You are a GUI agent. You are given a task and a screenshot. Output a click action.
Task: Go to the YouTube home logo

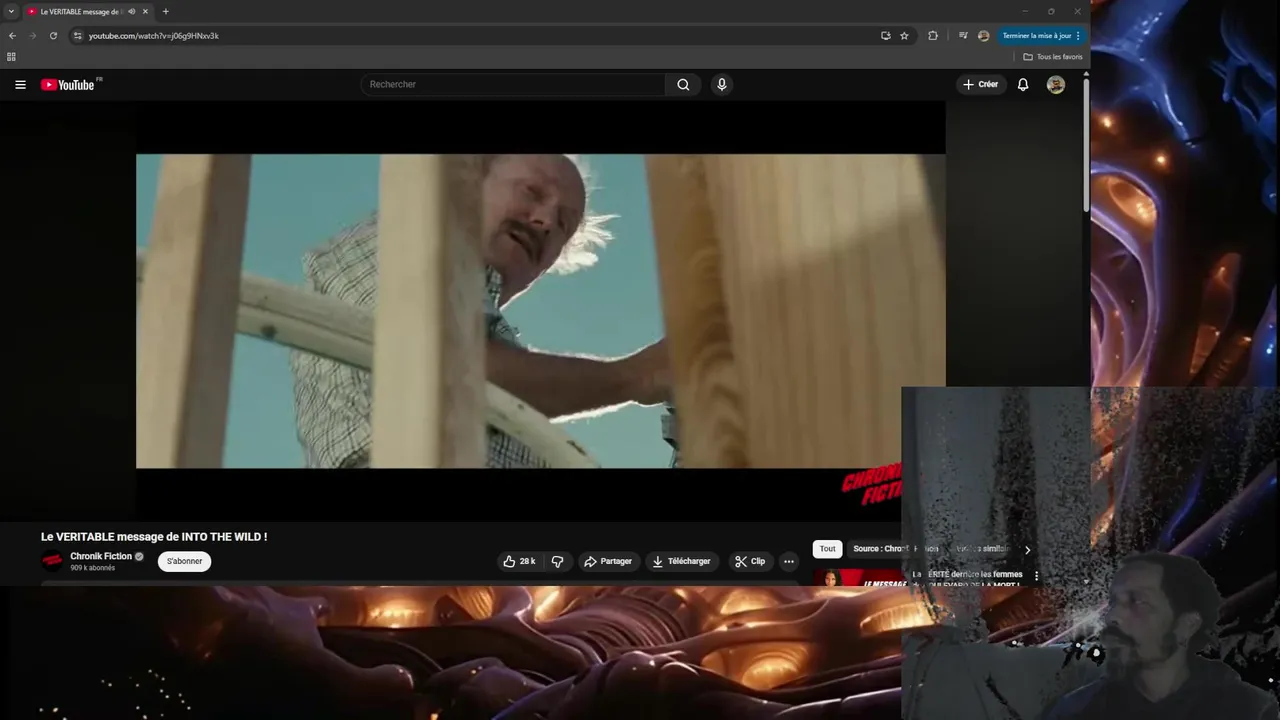tap(67, 85)
